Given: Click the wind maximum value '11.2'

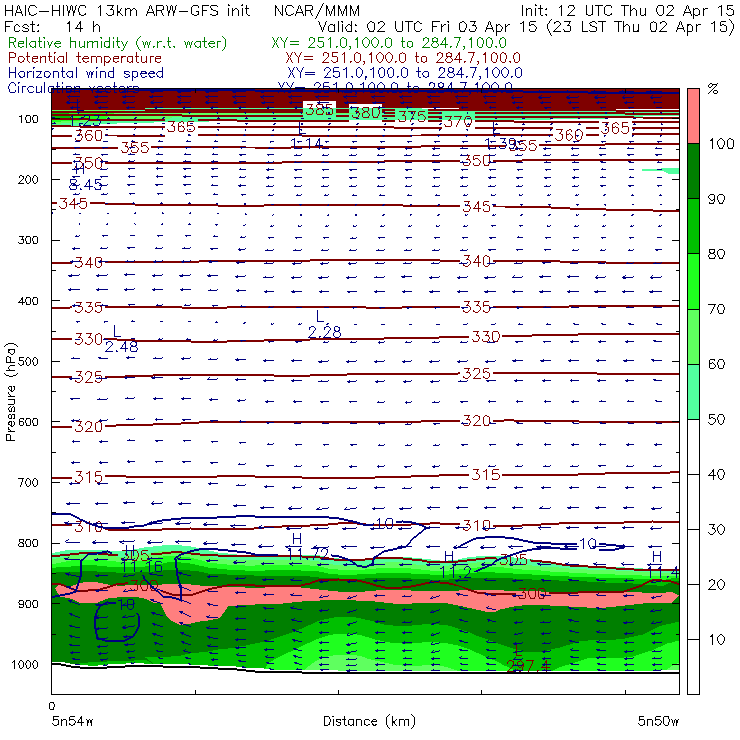Looking at the screenshot, I should click(x=455, y=572).
